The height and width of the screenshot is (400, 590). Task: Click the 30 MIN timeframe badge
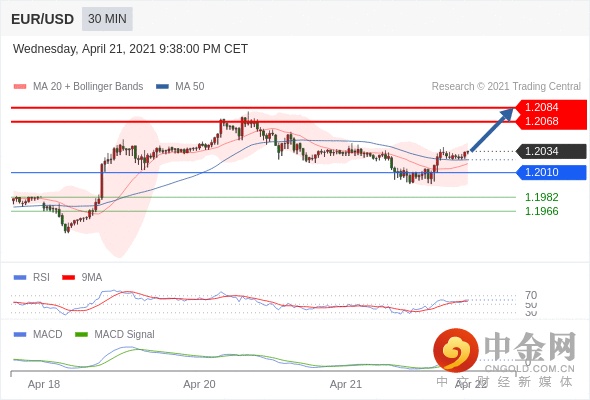107,19
